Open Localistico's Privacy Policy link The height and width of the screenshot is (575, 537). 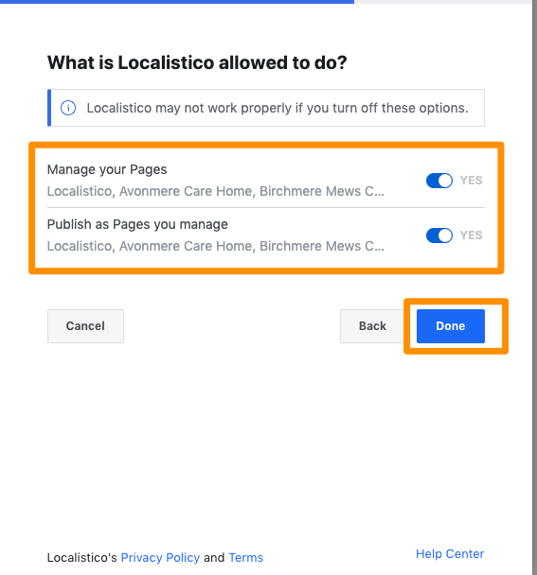[x=160, y=557]
